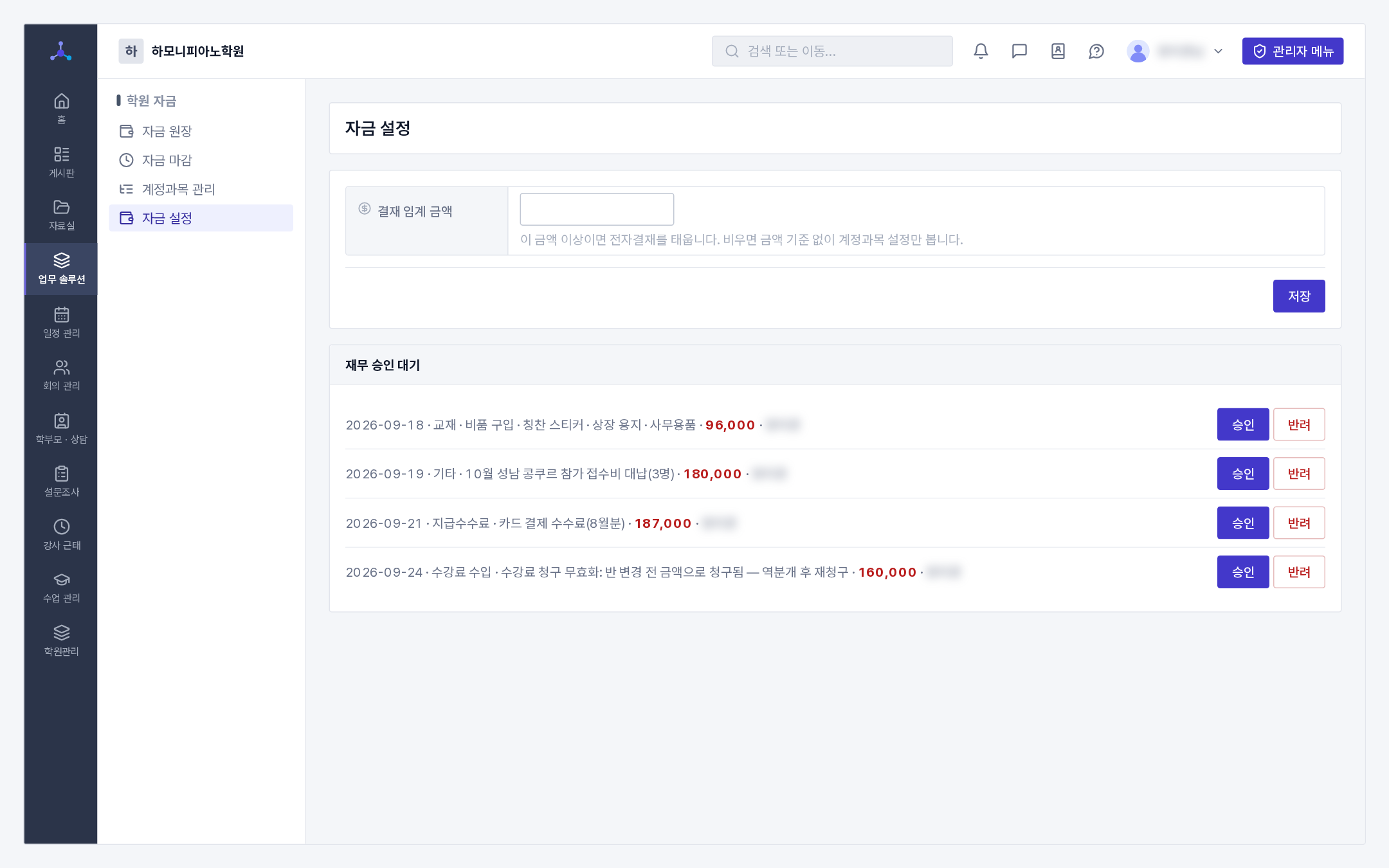This screenshot has width=1389, height=868.
Task: Go to 홈 in sidebar
Action: [61, 109]
